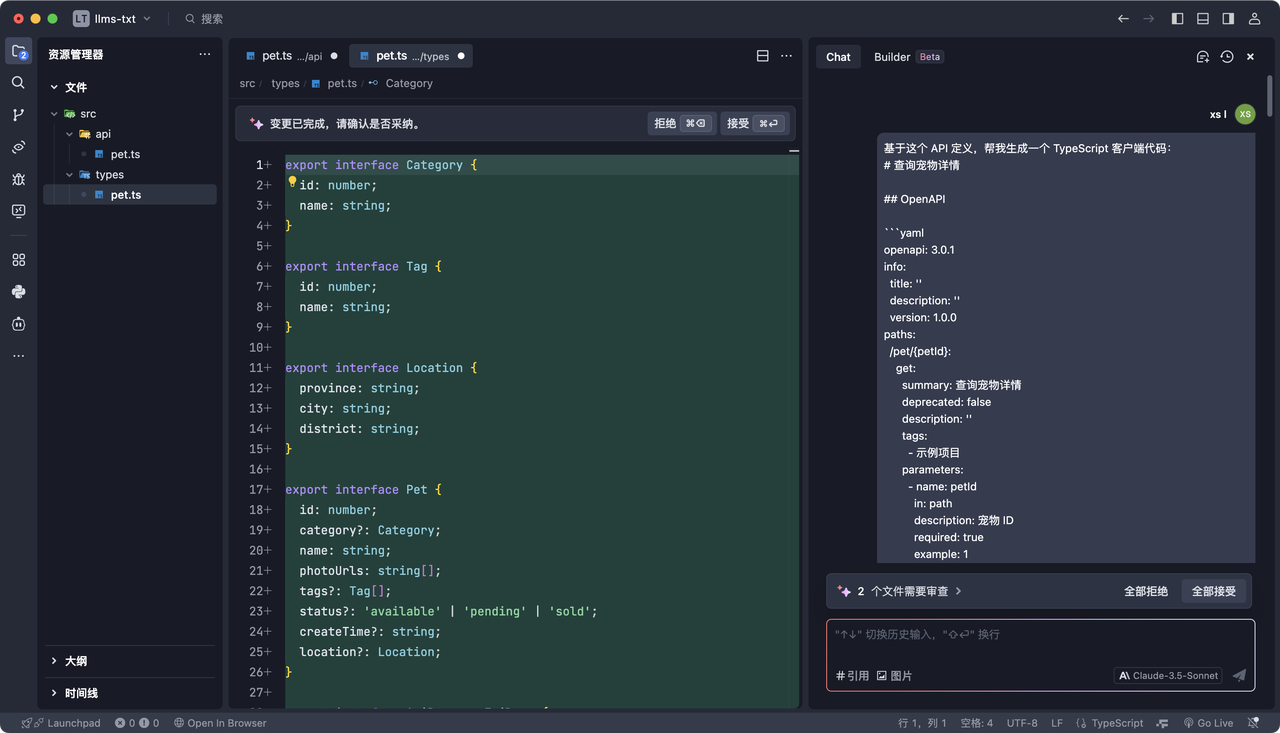Click Open In Browser in status bar
1280x733 pixels.
click(x=220, y=723)
